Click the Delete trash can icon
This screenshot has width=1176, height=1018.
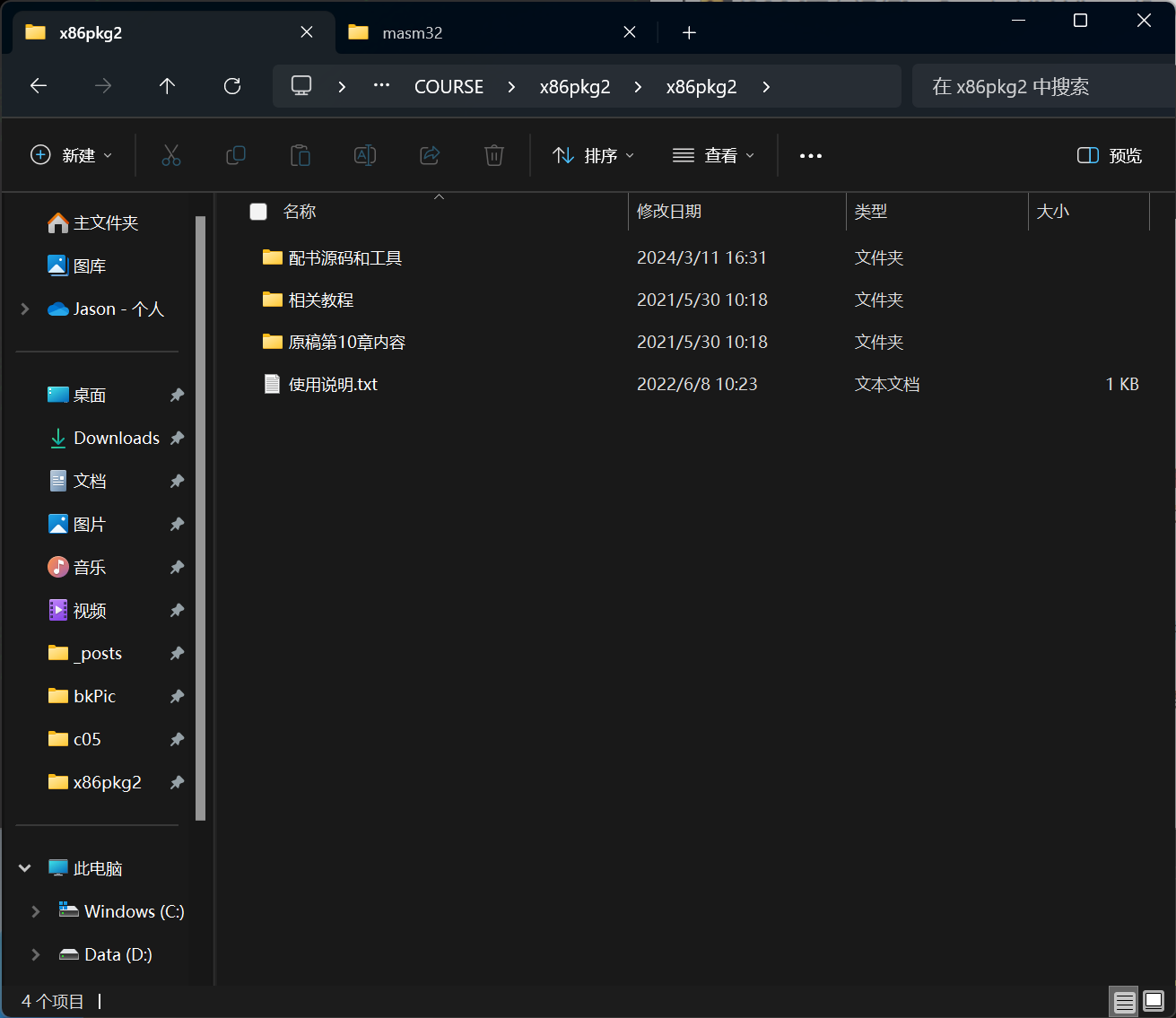(x=494, y=155)
